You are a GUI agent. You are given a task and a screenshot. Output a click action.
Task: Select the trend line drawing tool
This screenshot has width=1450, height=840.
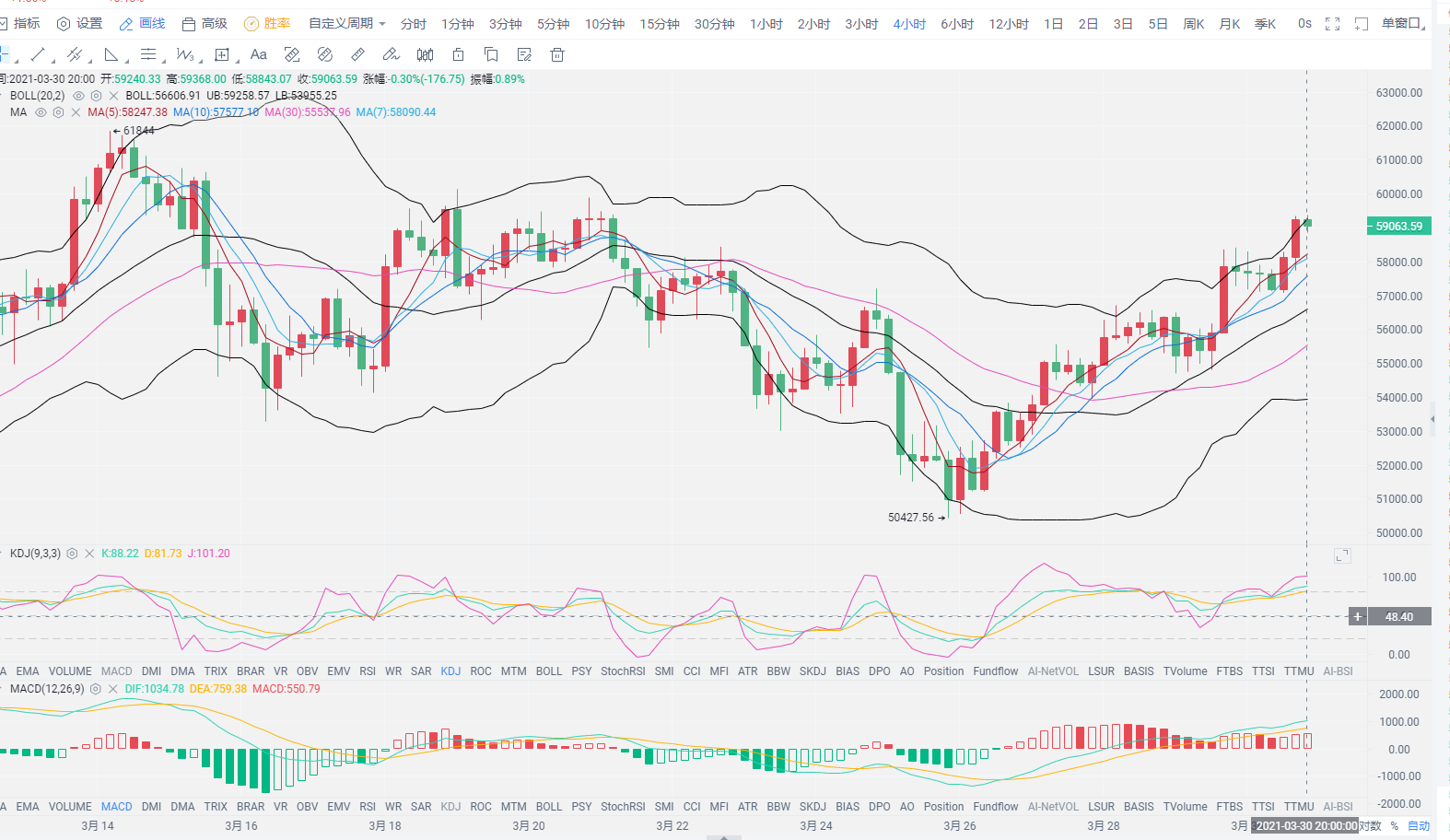tap(38, 54)
